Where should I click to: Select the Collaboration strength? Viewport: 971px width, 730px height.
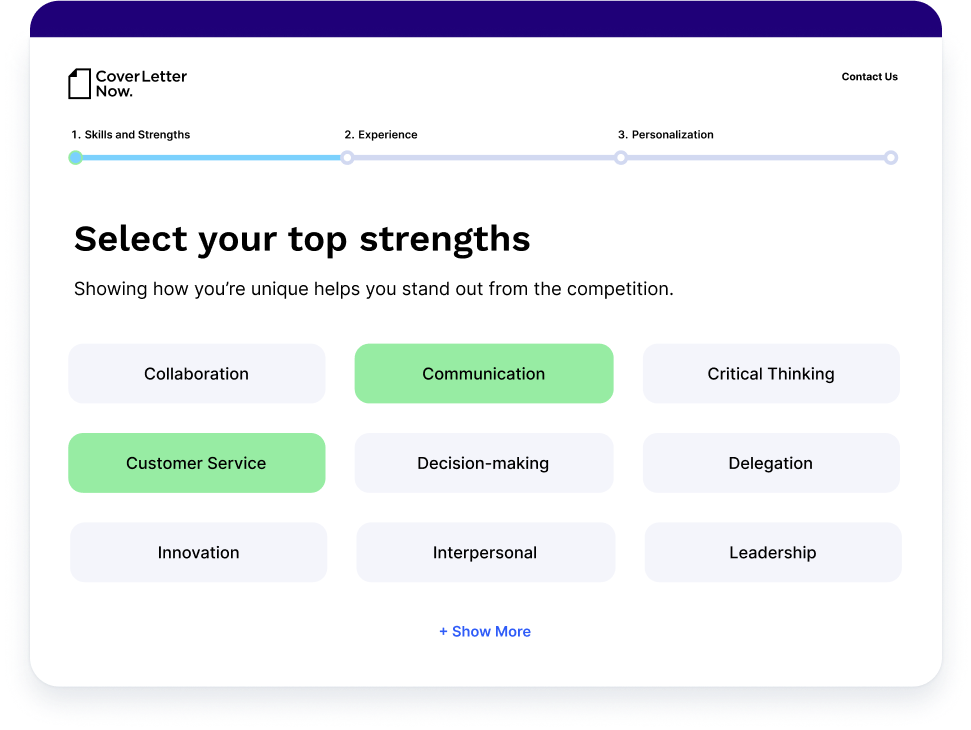point(196,374)
